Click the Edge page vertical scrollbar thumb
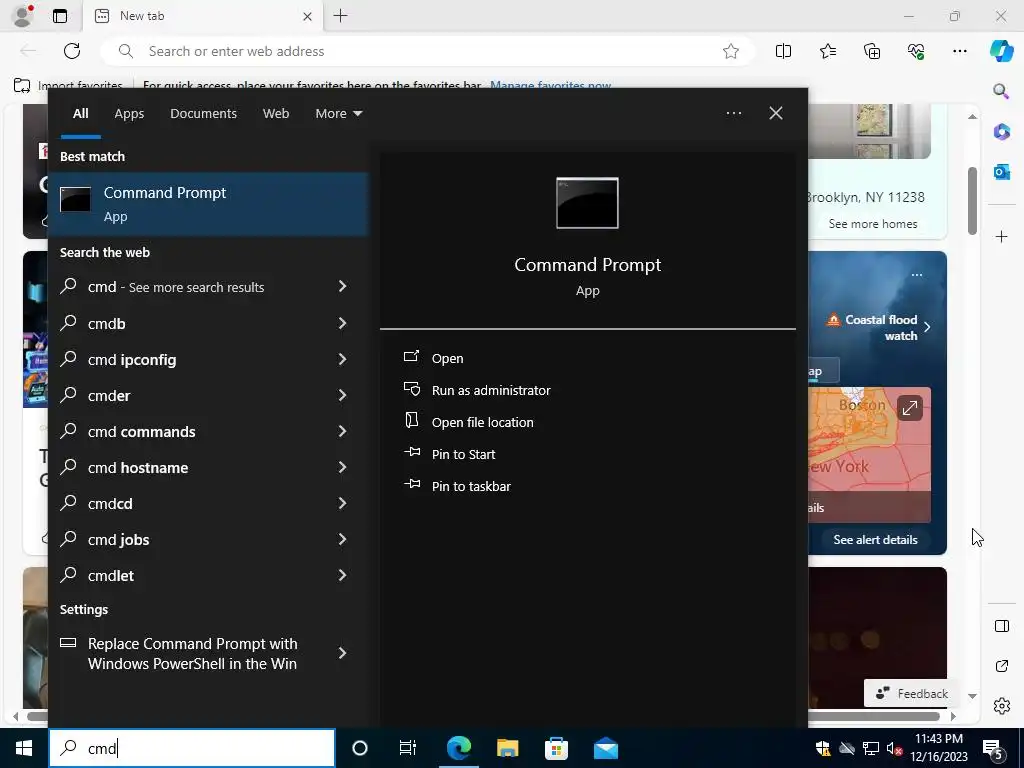 972,200
